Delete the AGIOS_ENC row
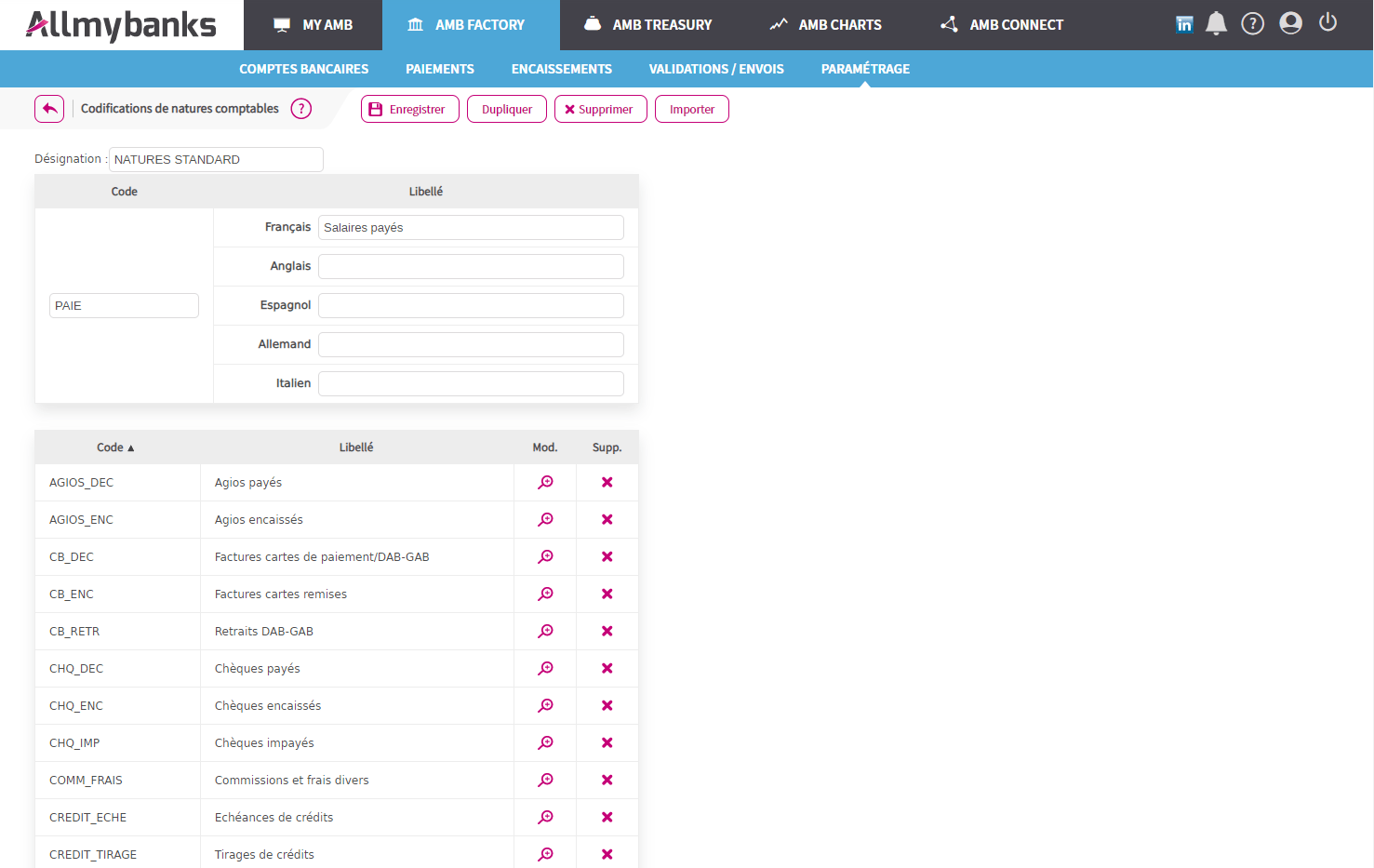 607,519
